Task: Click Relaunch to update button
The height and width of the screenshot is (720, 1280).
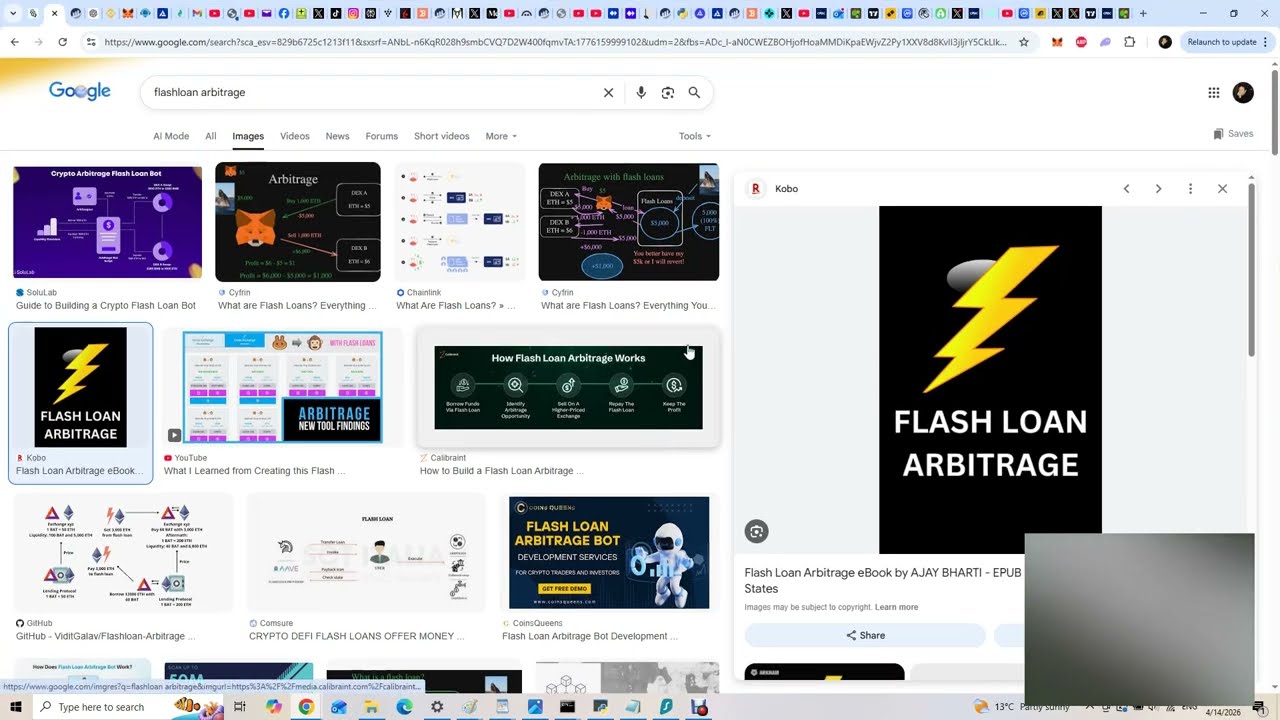Action: [x=1221, y=42]
